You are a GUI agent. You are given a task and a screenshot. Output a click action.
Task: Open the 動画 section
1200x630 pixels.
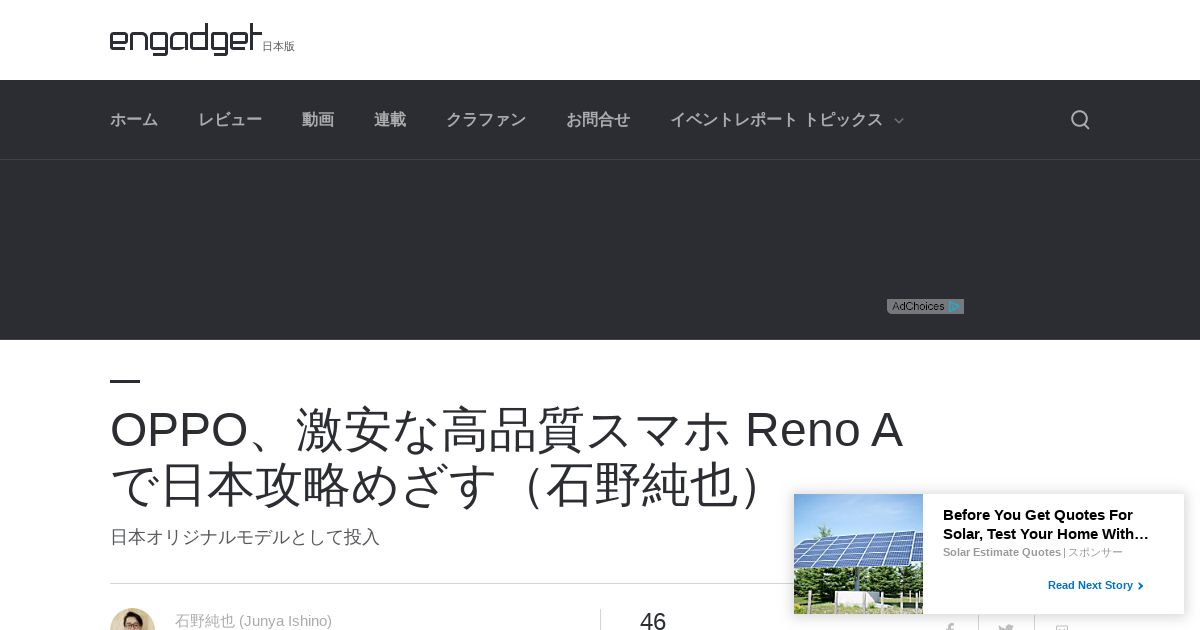pyautogui.click(x=318, y=120)
